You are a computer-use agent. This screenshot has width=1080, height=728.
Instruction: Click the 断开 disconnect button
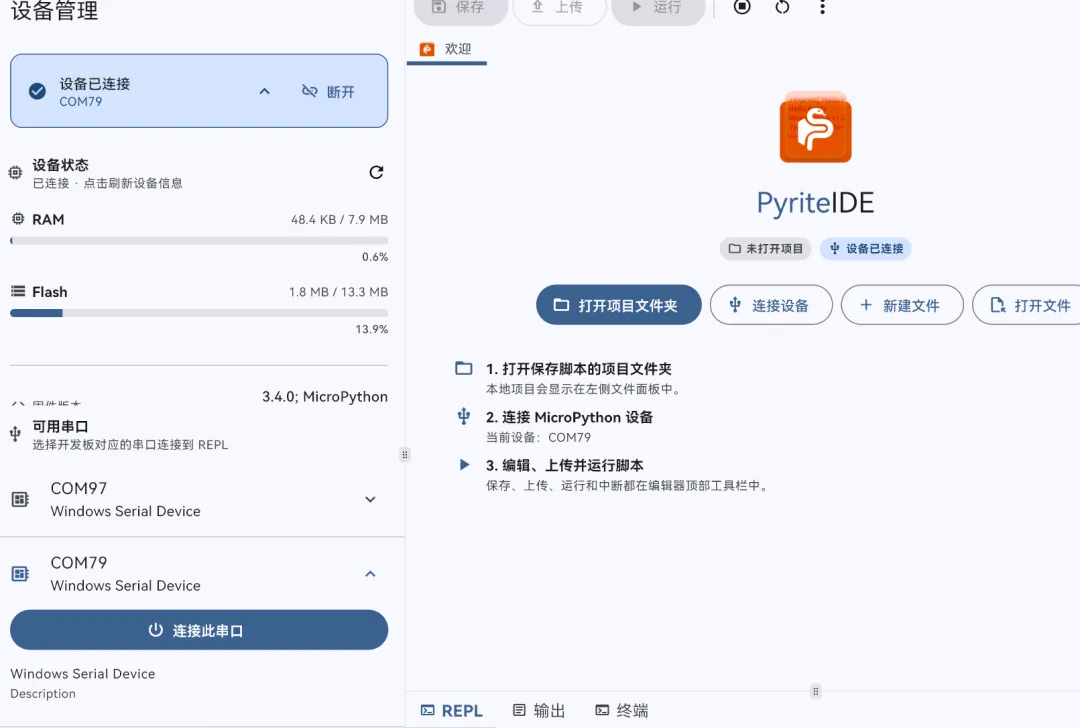[329, 92]
